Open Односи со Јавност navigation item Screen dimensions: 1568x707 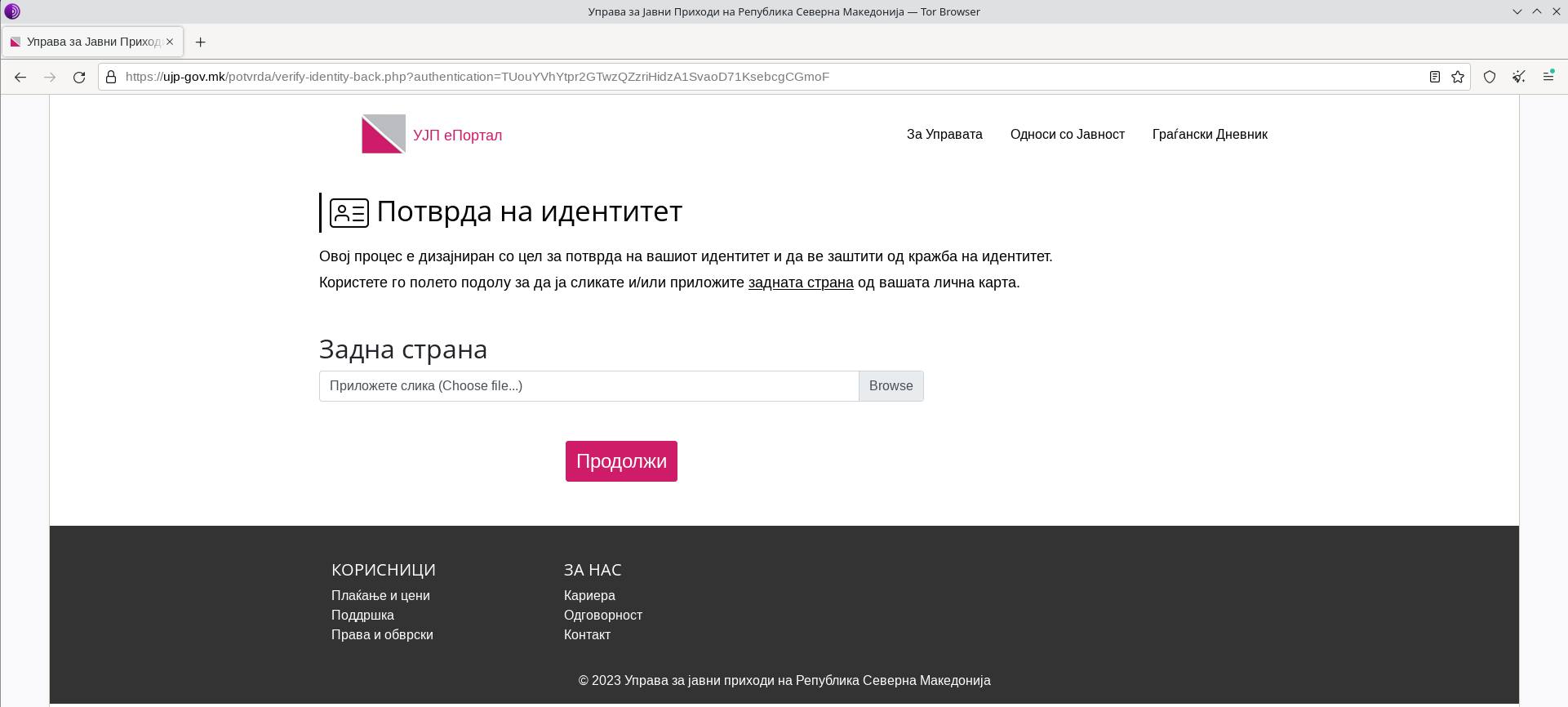1067,135
